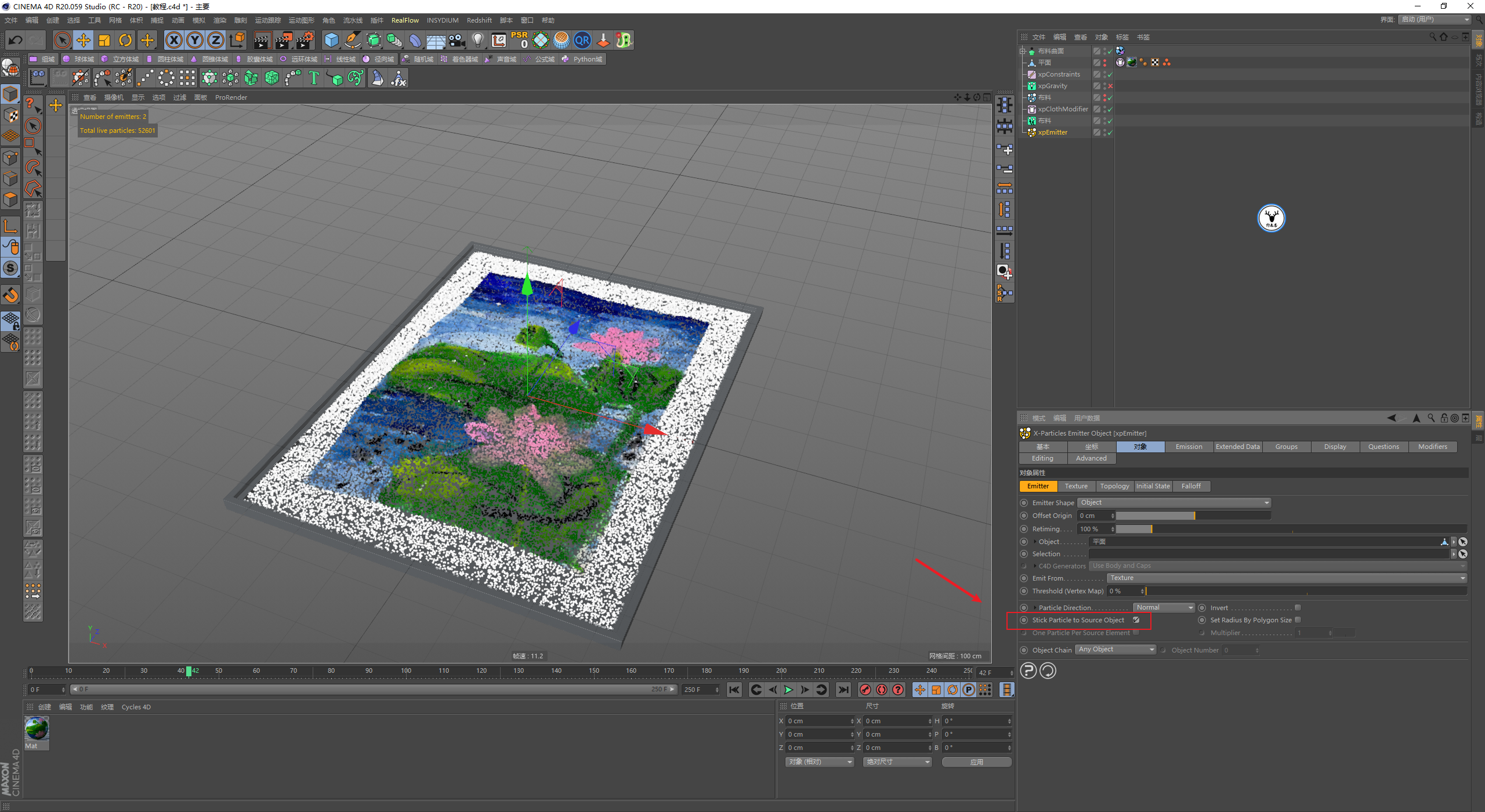Viewport: 1485px width, 812px height.
Task: Open Edit Render Settings gear clapperboard
Action: click(305, 40)
